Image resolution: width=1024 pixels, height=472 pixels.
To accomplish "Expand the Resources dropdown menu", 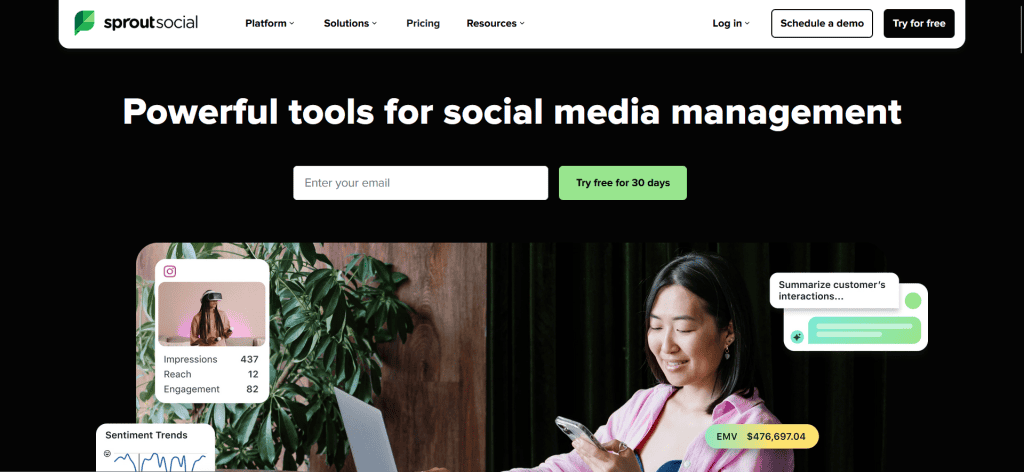I will click(495, 24).
